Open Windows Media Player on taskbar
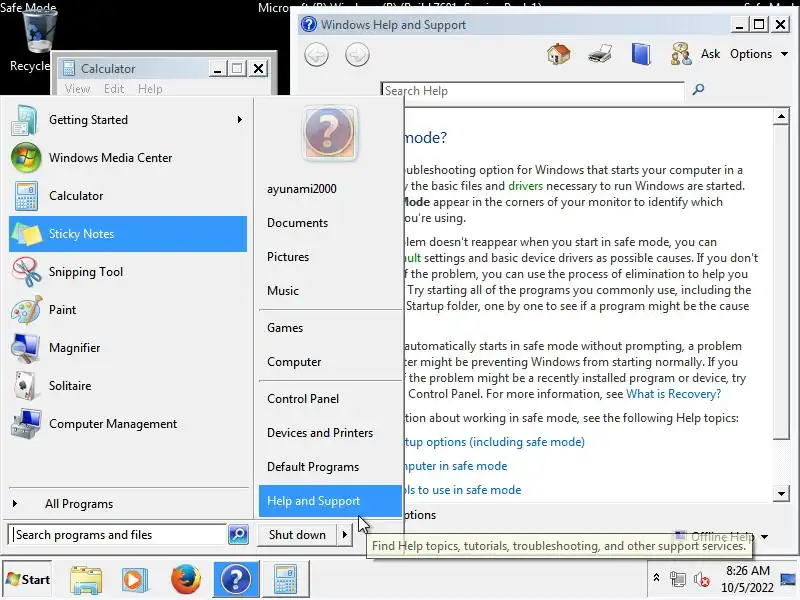Image resolution: width=800 pixels, height=600 pixels. tap(135, 580)
